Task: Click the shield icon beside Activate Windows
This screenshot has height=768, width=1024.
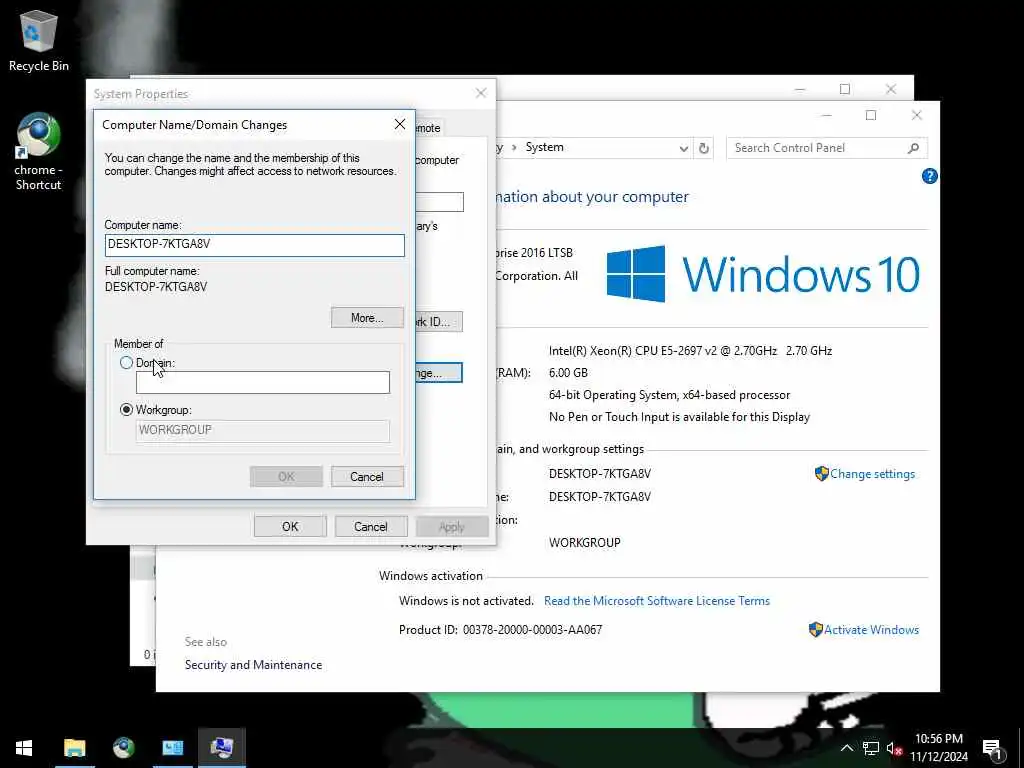Action: pos(815,630)
